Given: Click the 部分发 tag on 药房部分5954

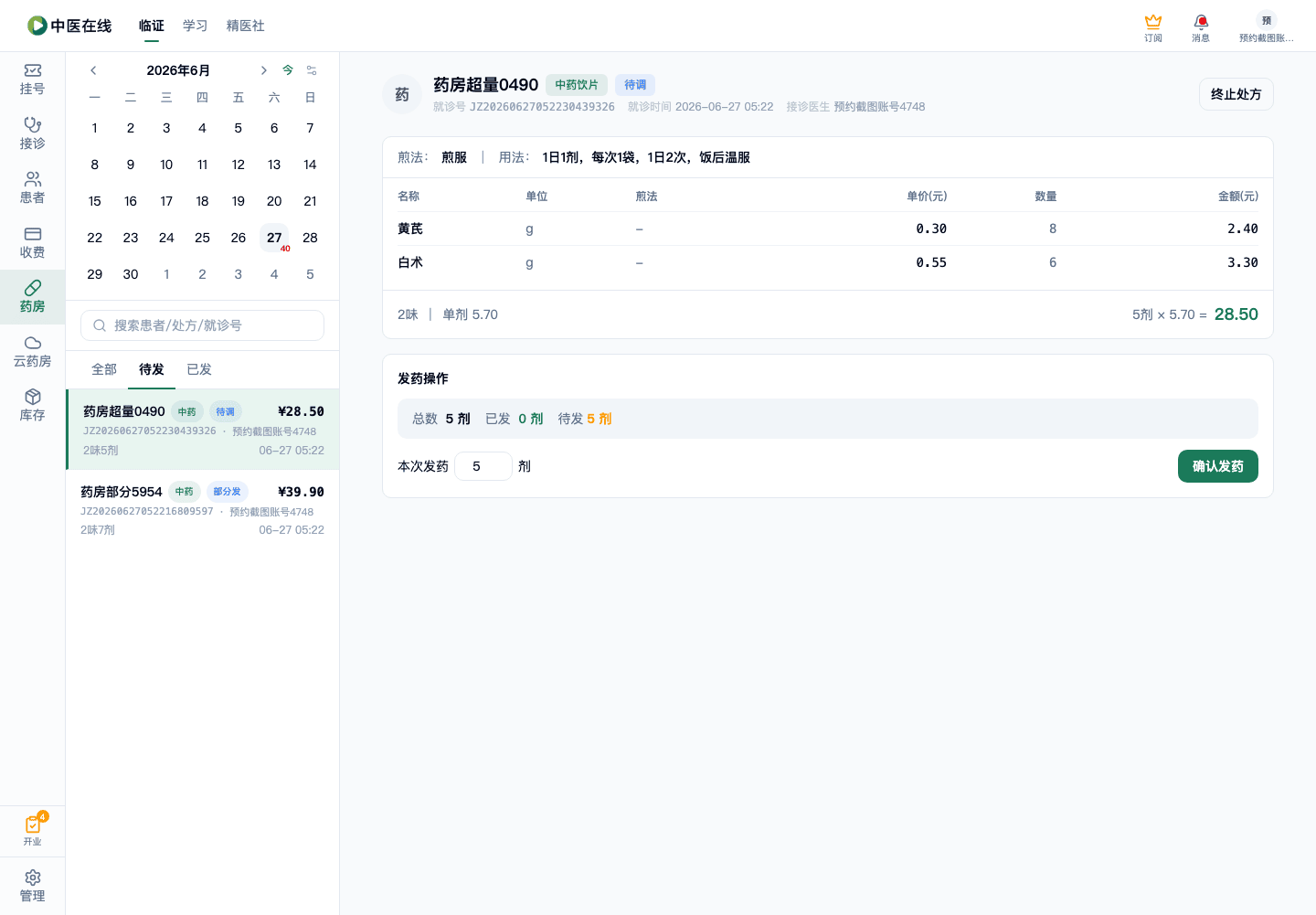Looking at the screenshot, I should [227, 492].
